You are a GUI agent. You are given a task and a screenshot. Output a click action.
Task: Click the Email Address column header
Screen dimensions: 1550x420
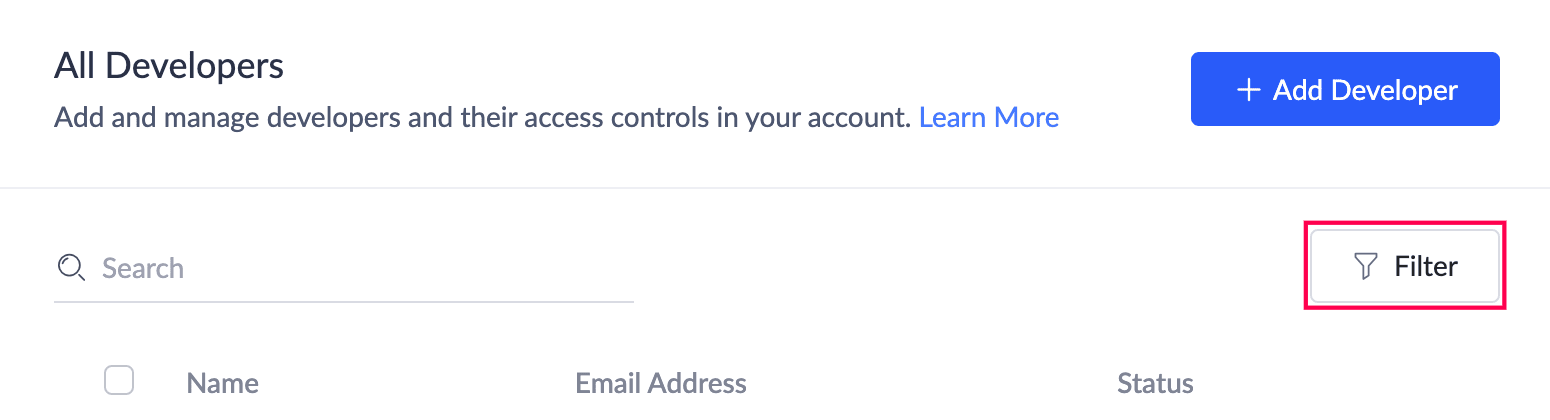(x=660, y=383)
